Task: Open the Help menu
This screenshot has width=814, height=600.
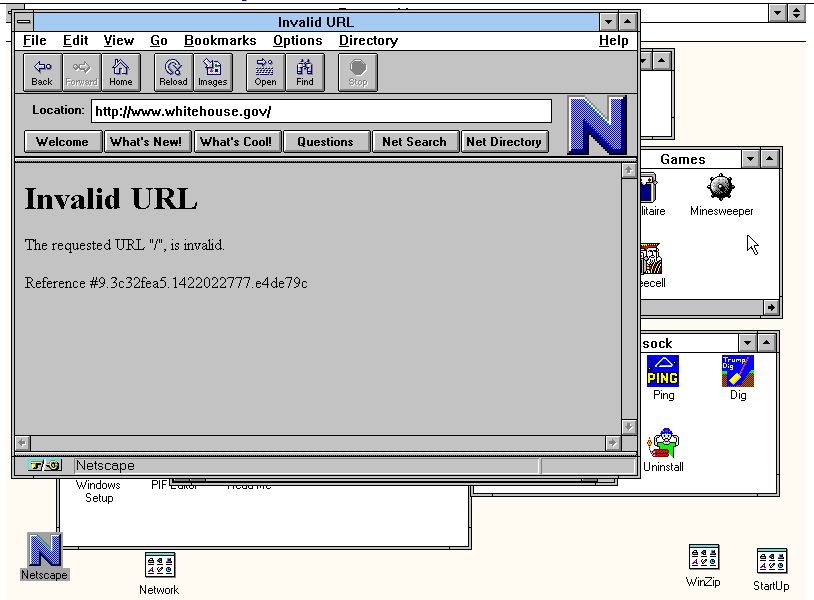Action: click(613, 40)
